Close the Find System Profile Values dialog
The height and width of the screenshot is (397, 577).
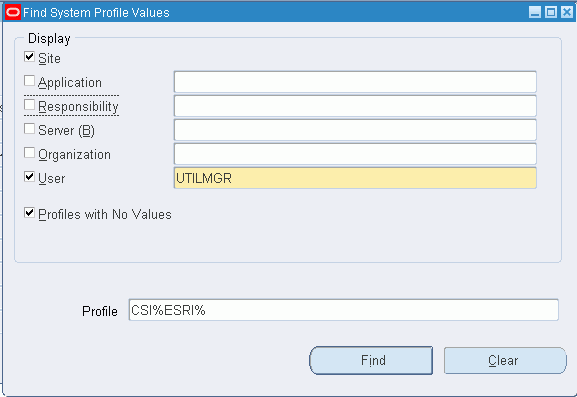(x=567, y=12)
